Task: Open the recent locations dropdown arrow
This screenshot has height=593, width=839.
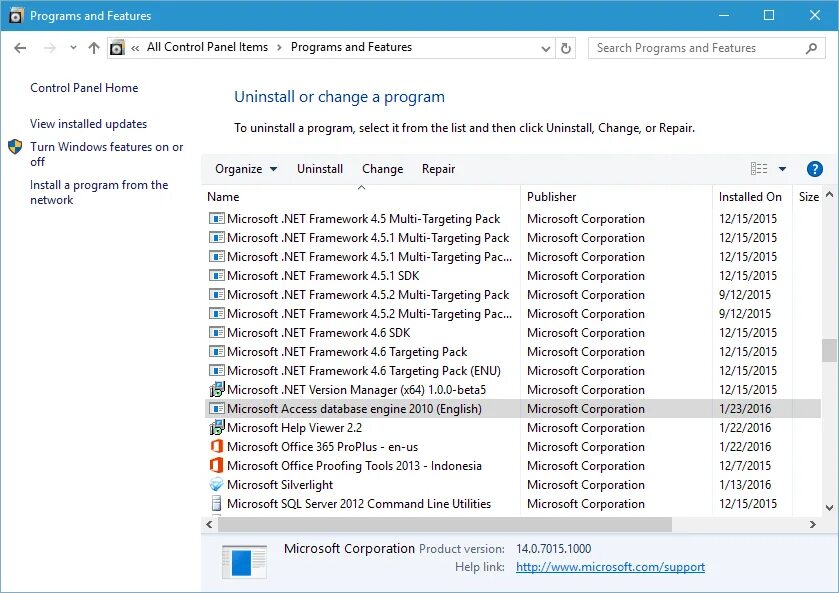Action: pyautogui.click(x=73, y=48)
